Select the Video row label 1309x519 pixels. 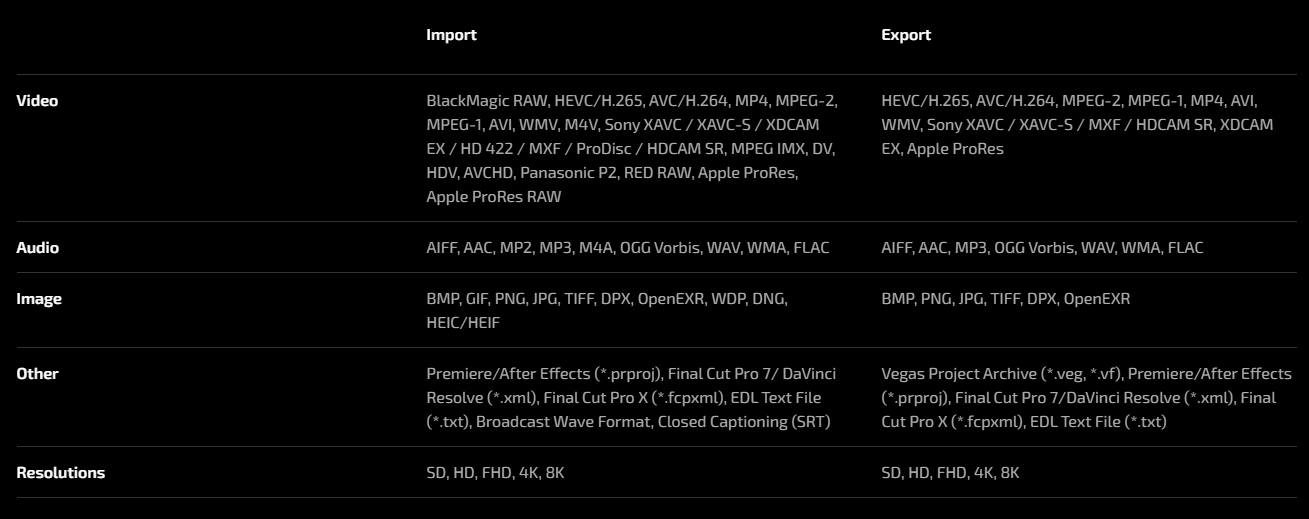click(37, 101)
